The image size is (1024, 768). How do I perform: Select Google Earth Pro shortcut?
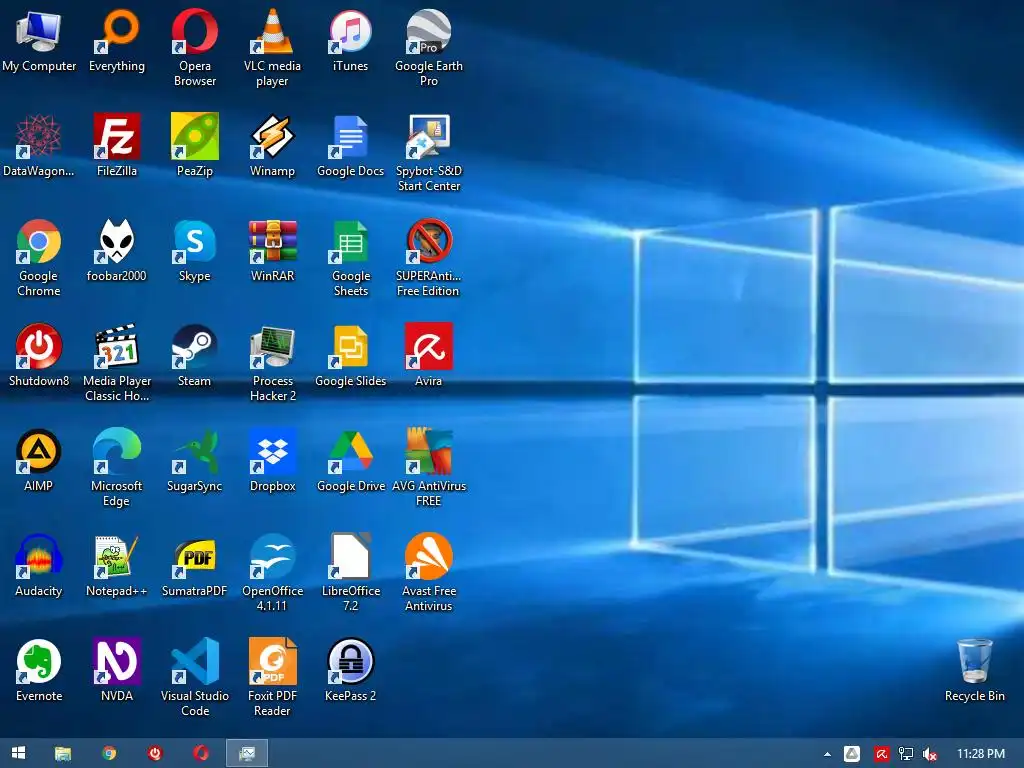click(428, 48)
